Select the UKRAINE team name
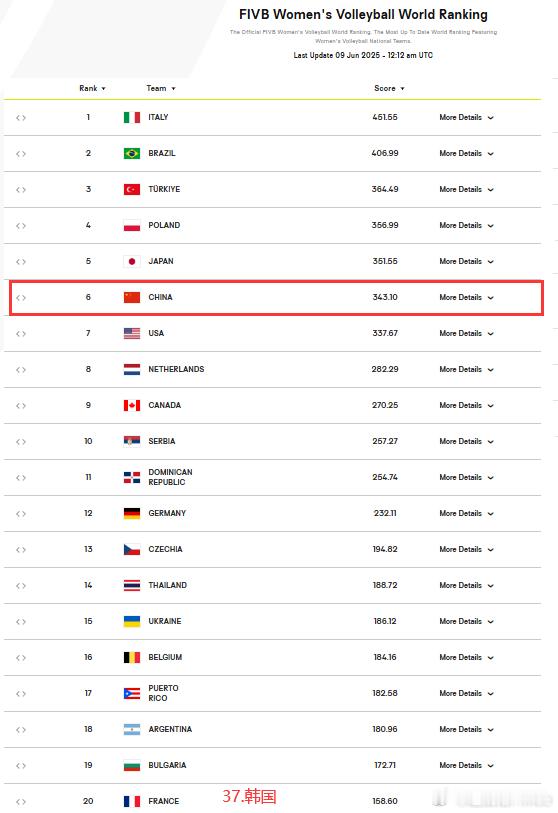Screen dimensions: 558x813 pos(165,621)
